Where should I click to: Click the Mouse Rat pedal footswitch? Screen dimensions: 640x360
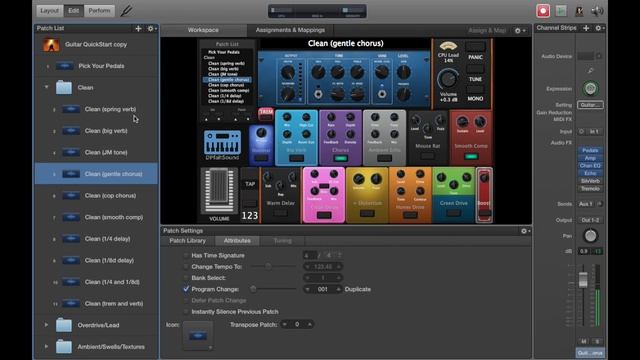[x=427, y=156]
